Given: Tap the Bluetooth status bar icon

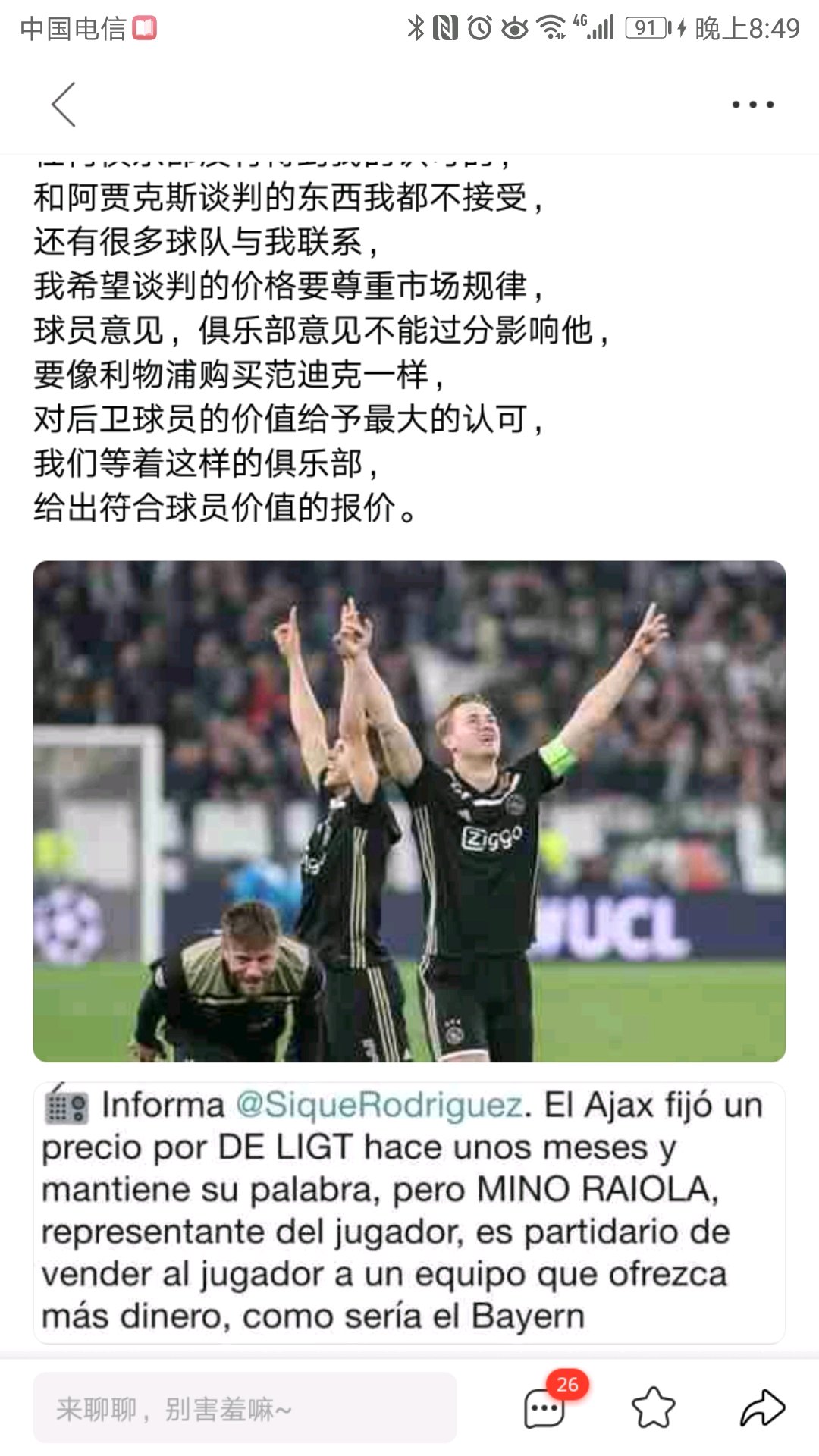Looking at the screenshot, I should point(416,29).
